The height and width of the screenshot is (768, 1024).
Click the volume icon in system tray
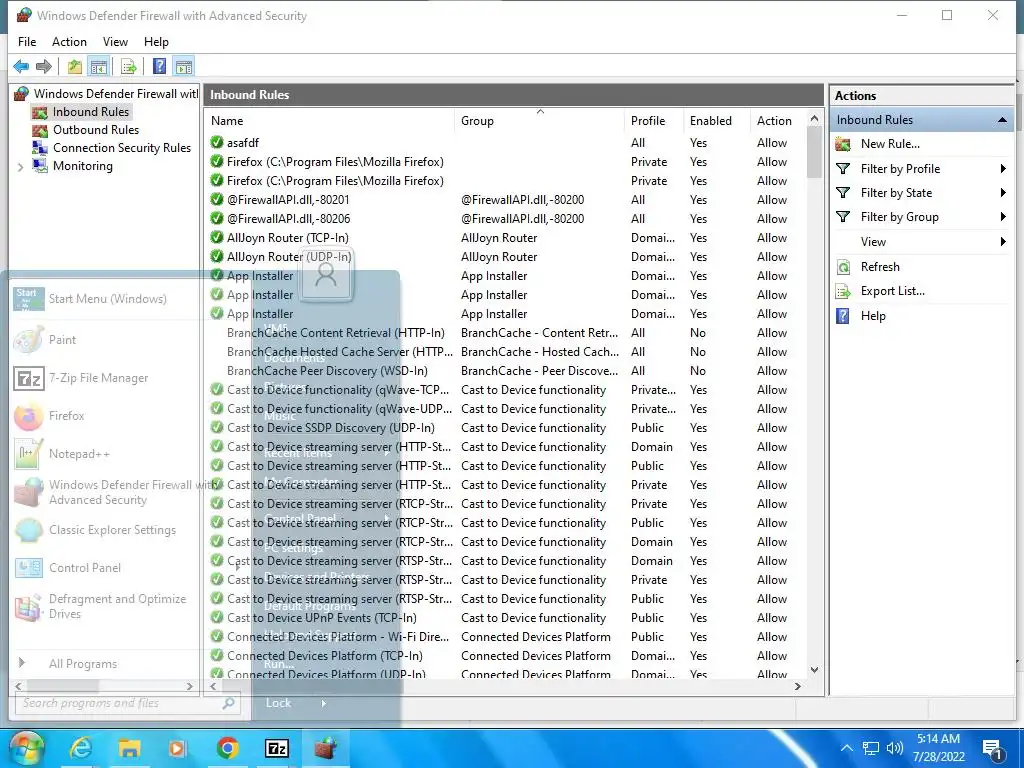click(x=895, y=748)
